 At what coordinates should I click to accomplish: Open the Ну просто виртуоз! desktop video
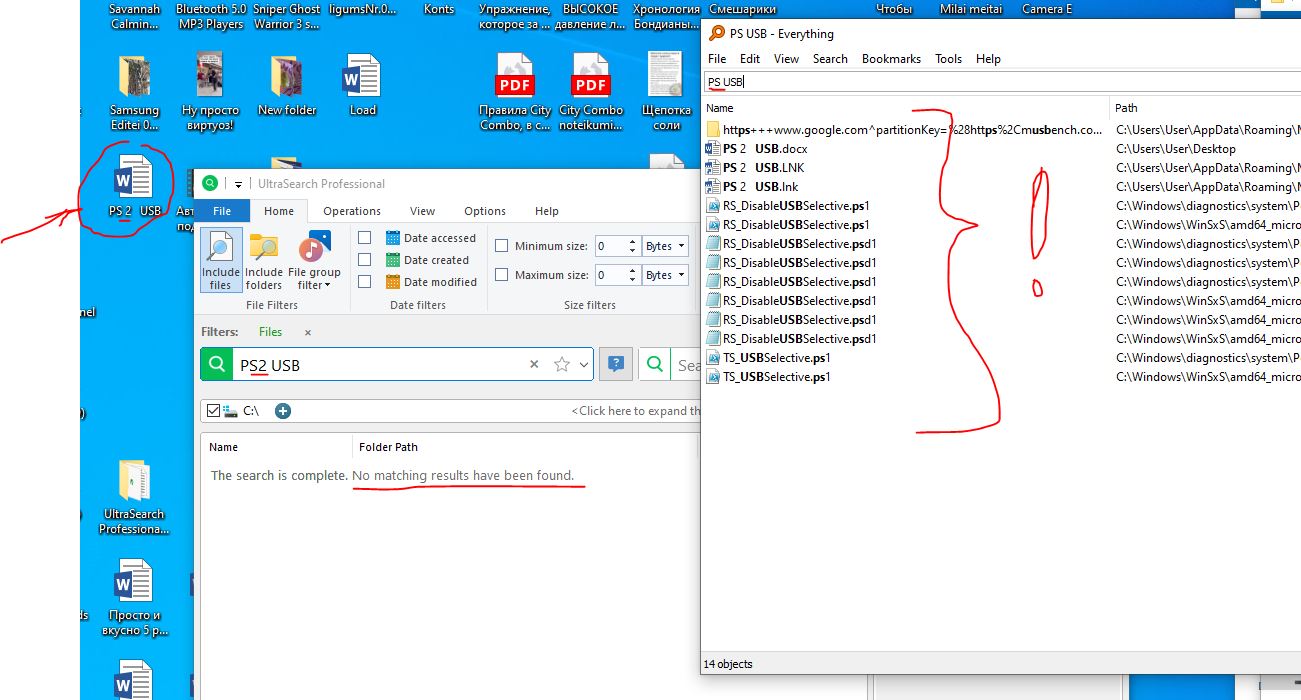210,92
